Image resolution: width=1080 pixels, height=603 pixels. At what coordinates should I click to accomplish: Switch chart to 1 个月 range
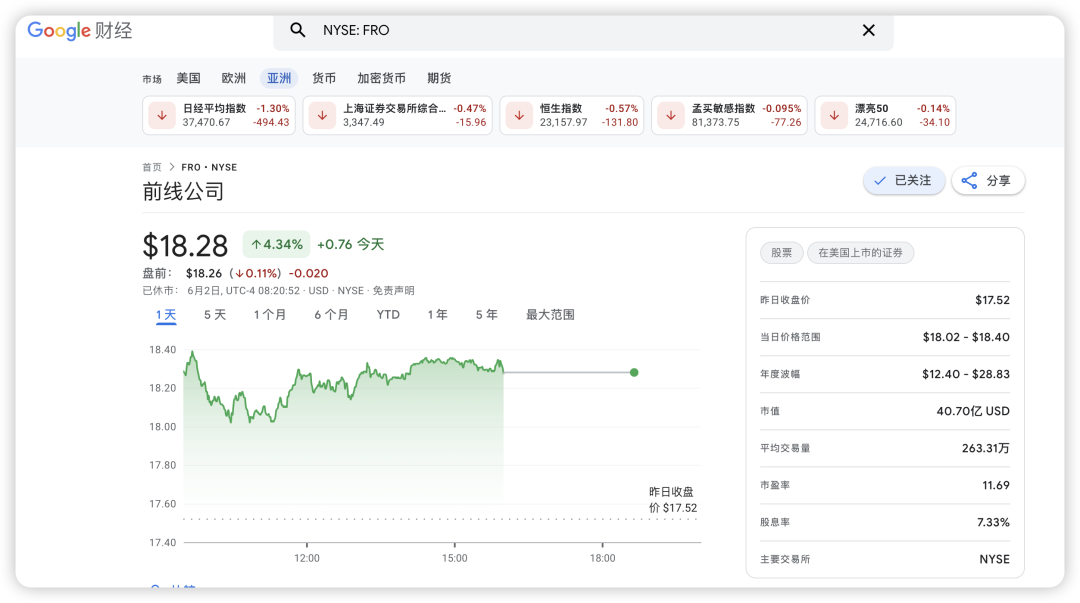269,315
